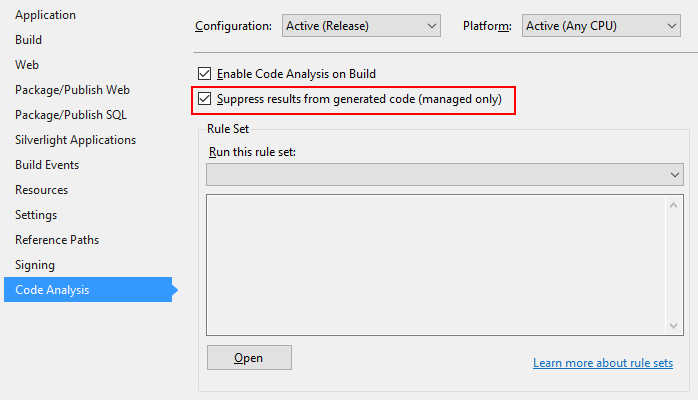Click inside the rule set description box
The height and width of the screenshot is (400, 698).
pyautogui.click(x=435, y=265)
